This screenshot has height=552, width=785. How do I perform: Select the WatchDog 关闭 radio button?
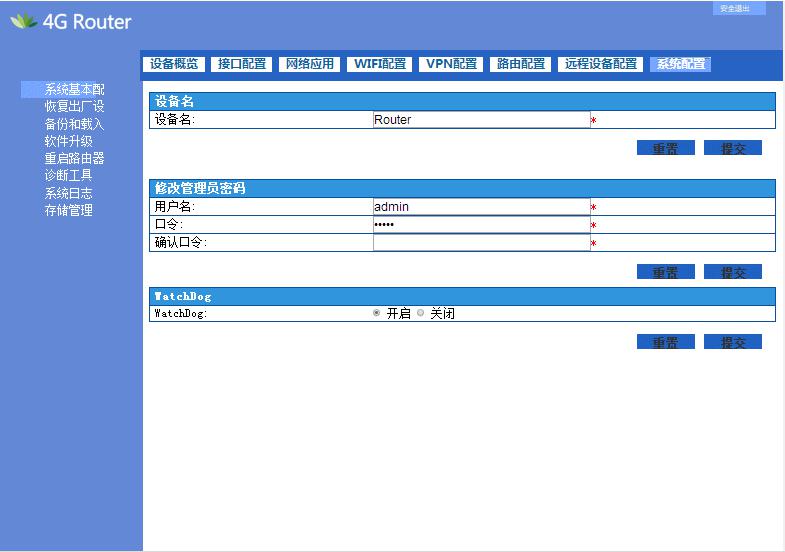coord(421,313)
